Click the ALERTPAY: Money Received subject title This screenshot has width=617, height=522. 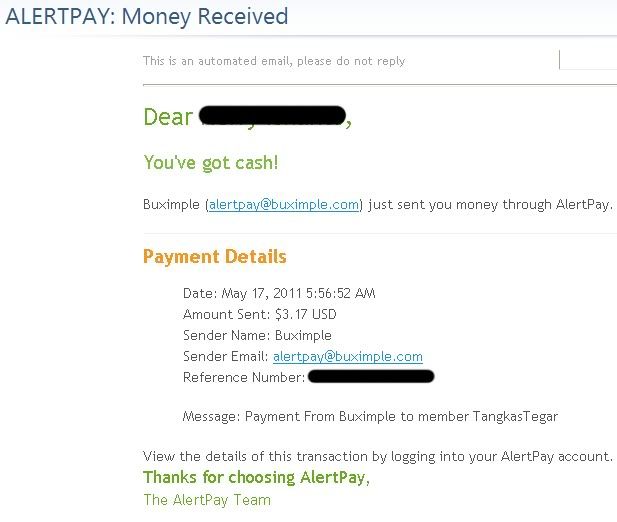pos(147,17)
